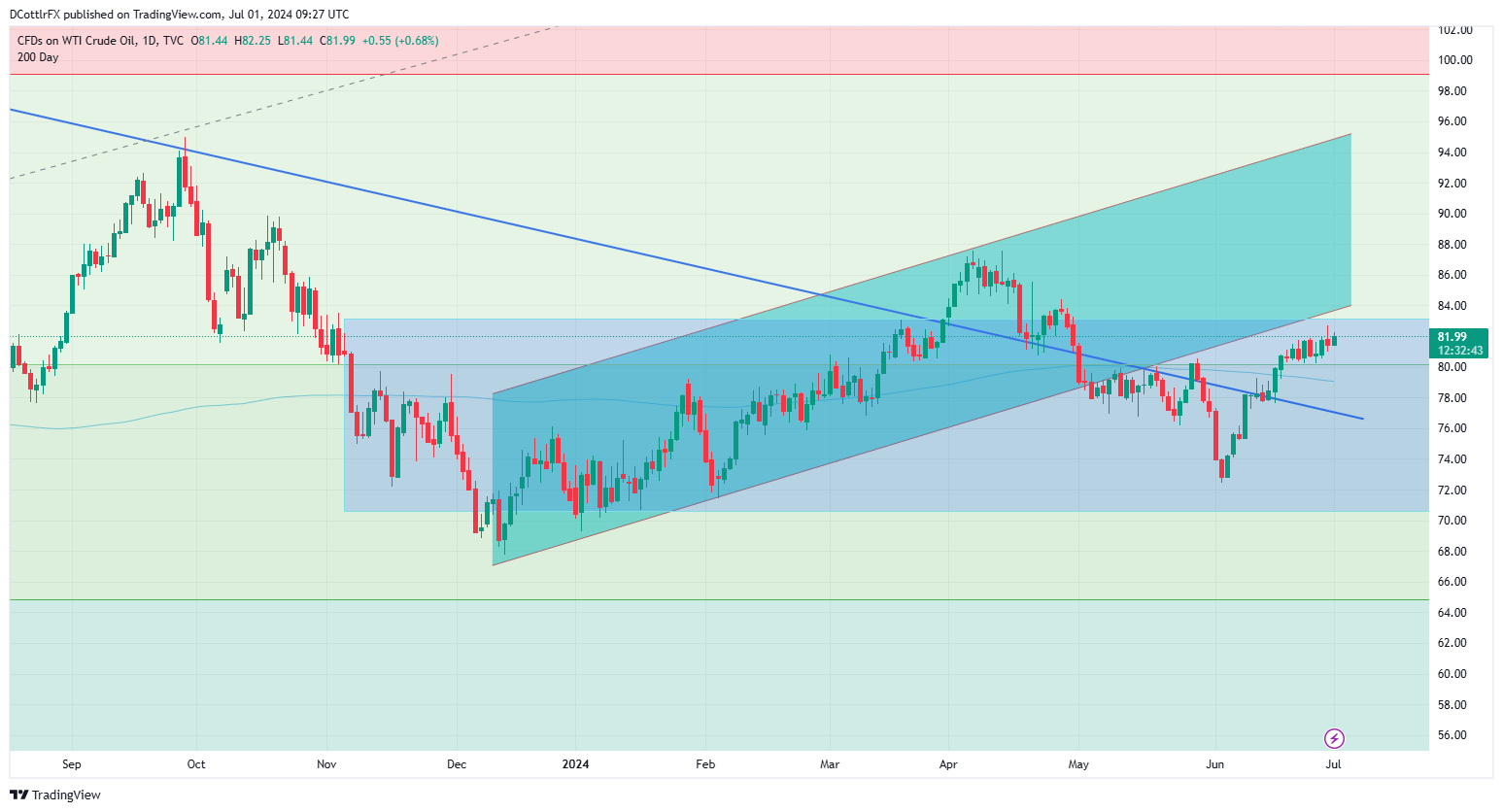Click the Jul label on time axis
Screen dimensions: 1503x812
click(x=1334, y=764)
